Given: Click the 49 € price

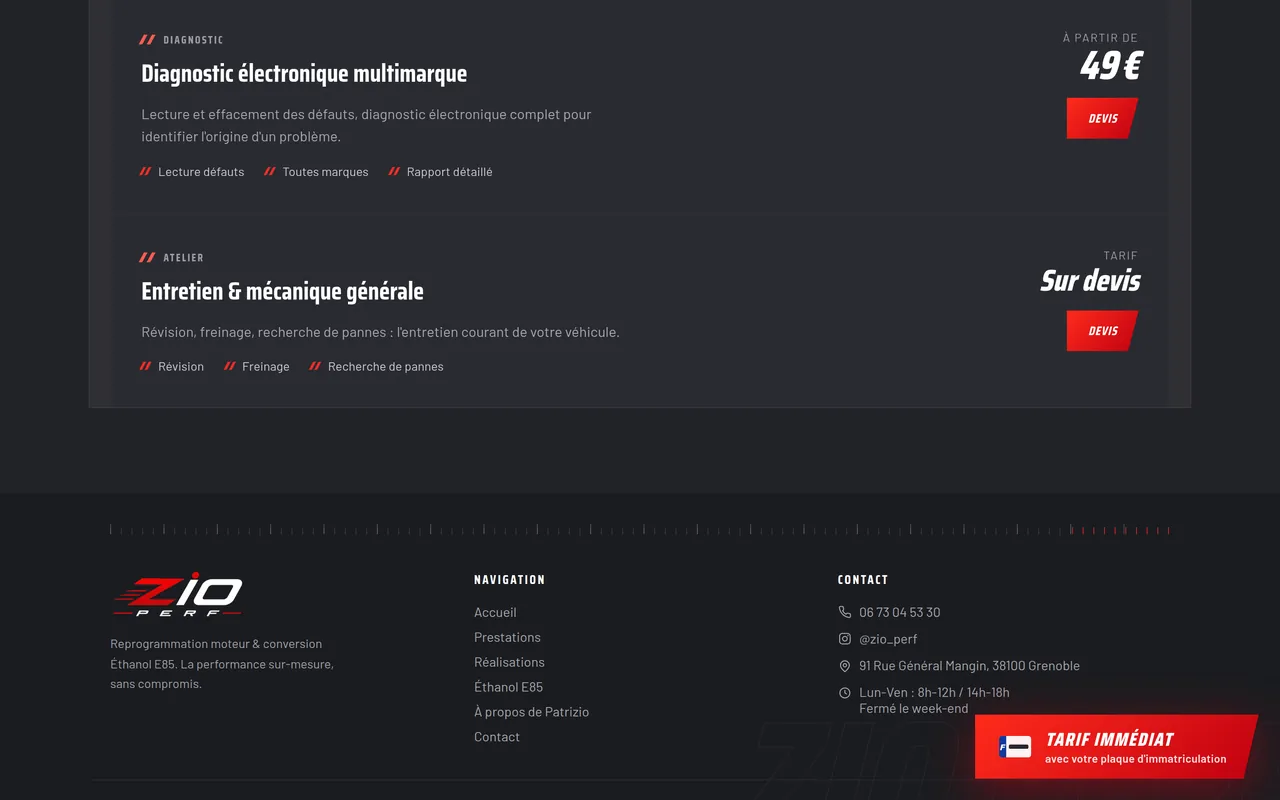Looking at the screenshot, I should [1110, 66].
